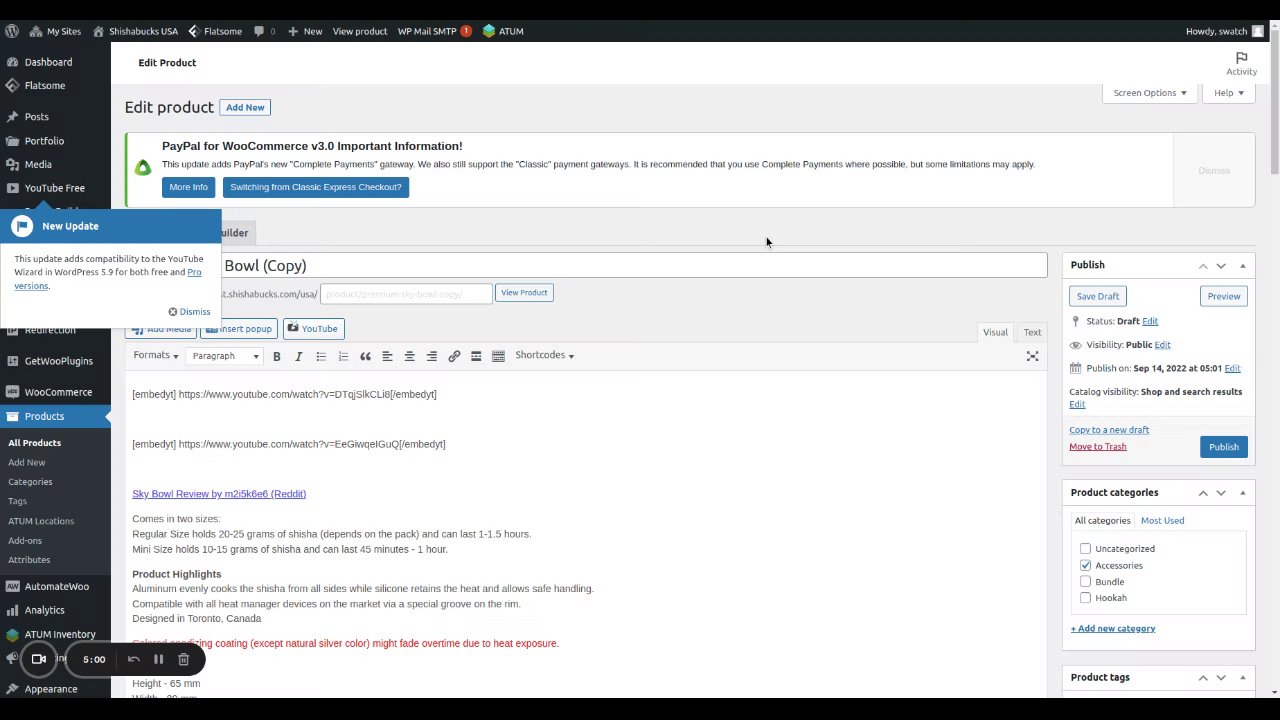Apply italic formatting in the editor toolbar

[299, 356]
